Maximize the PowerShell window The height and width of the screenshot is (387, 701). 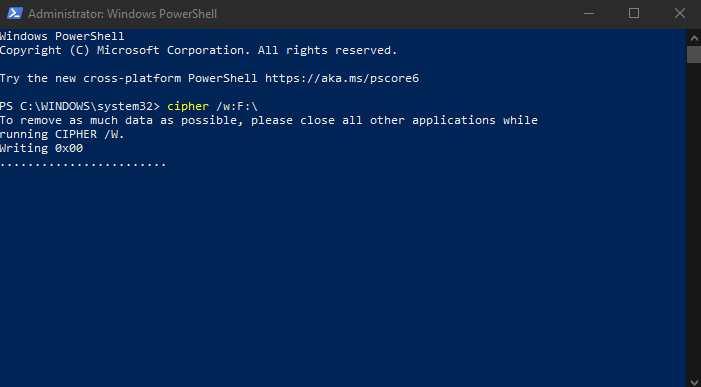pyautogui.click(x=634, y=13)
